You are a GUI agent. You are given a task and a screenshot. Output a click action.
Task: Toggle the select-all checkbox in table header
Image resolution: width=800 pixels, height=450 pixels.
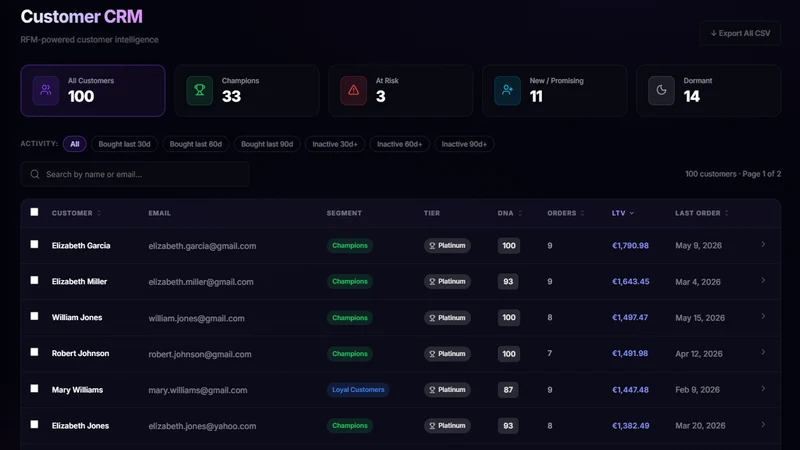point(34,212)
